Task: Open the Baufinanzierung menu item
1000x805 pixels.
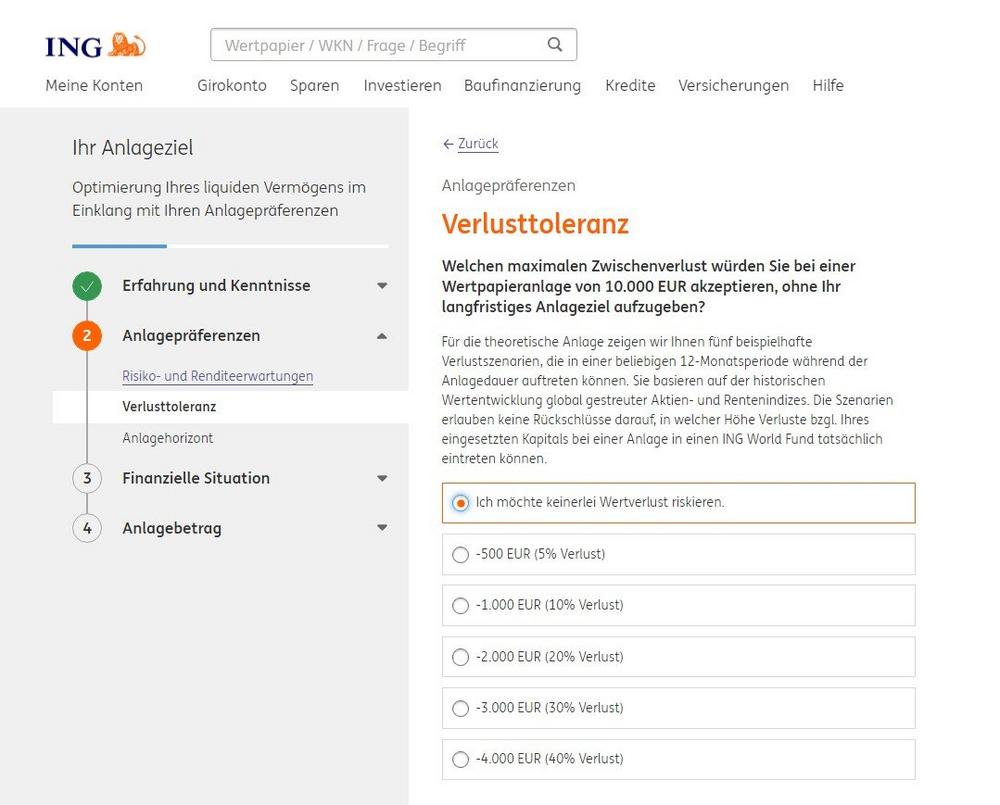Action: point(522,86)
